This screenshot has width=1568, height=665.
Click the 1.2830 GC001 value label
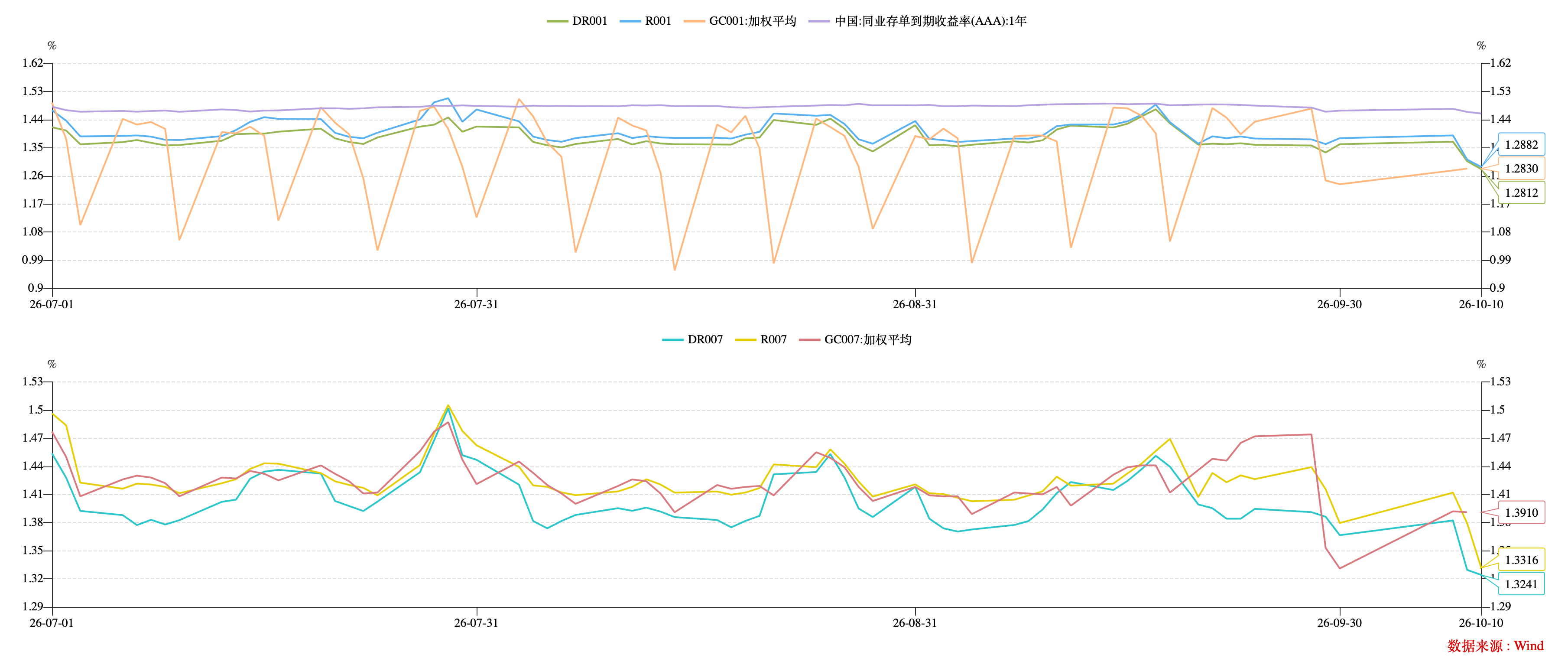point(1521,169)
